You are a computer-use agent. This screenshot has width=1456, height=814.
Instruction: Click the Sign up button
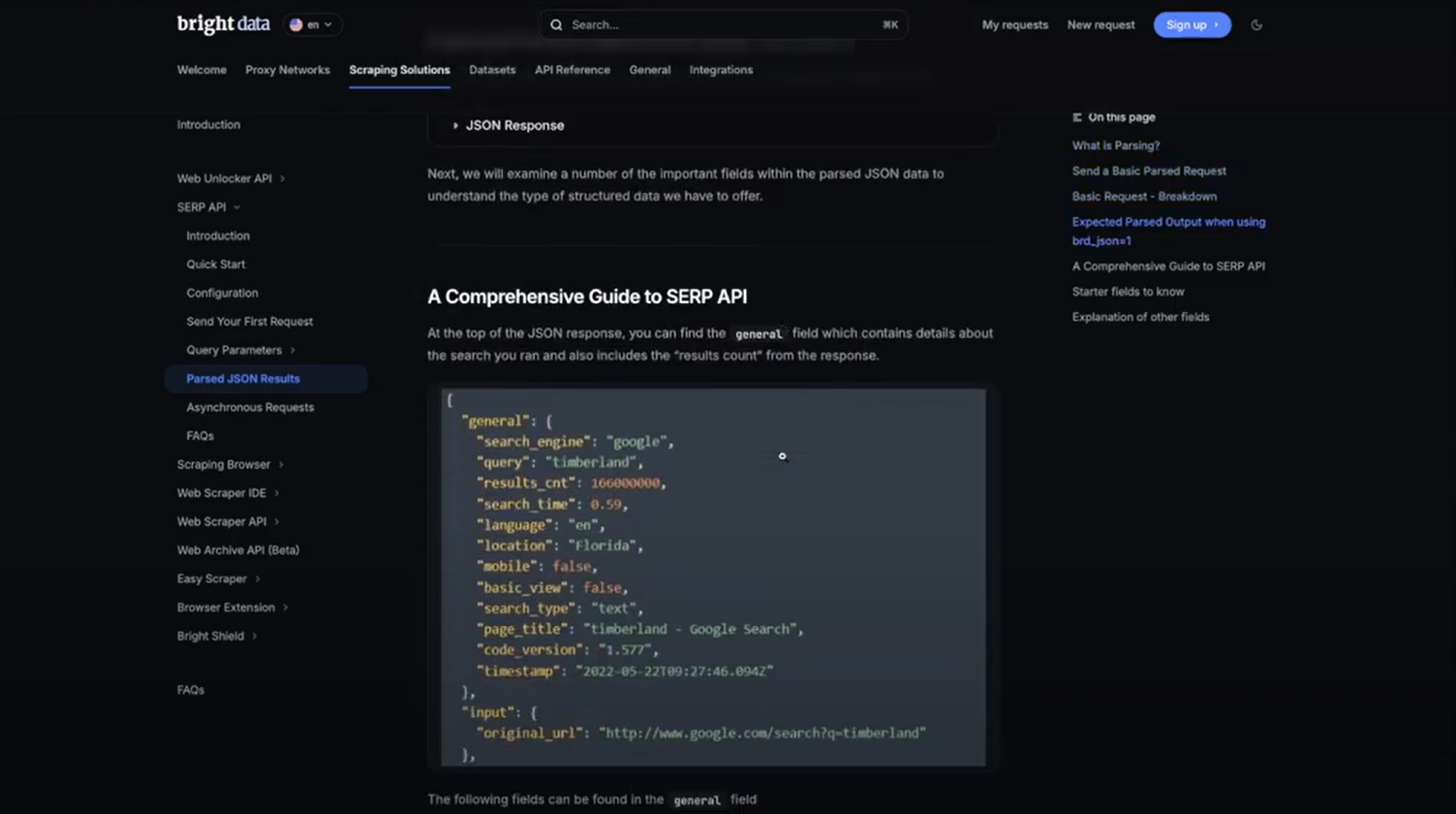click(1192, 25)
